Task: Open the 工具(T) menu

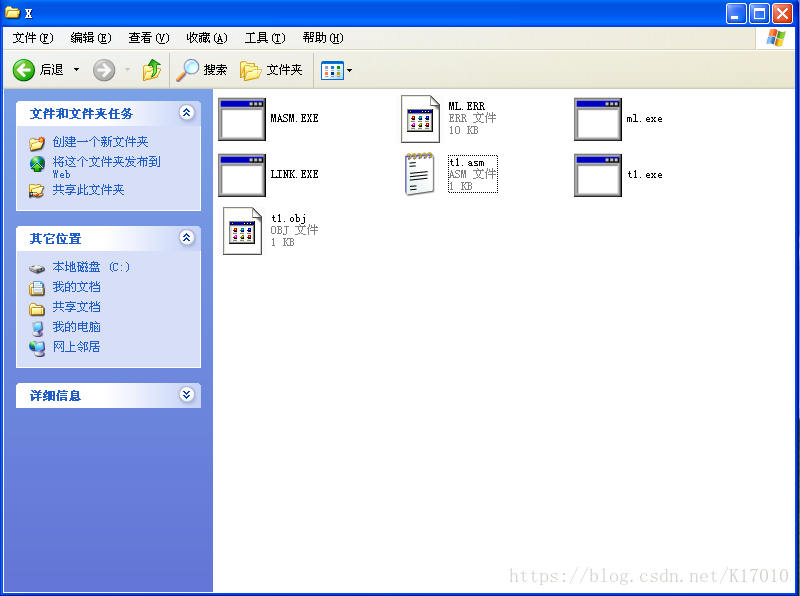Action: point(265,38)
